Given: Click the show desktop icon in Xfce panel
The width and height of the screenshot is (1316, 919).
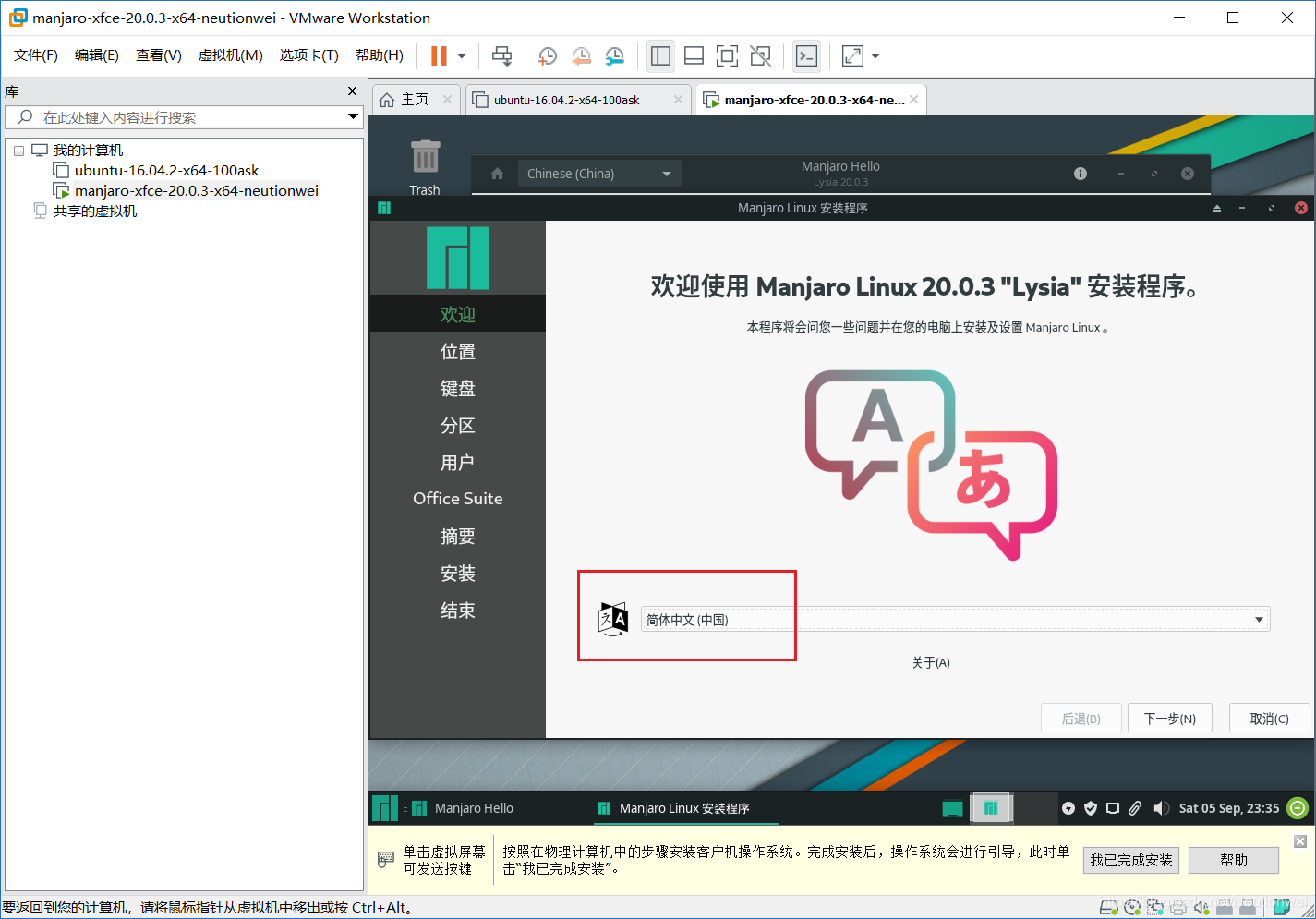Looking at the screenshot, I should click(x=952, y=808).
